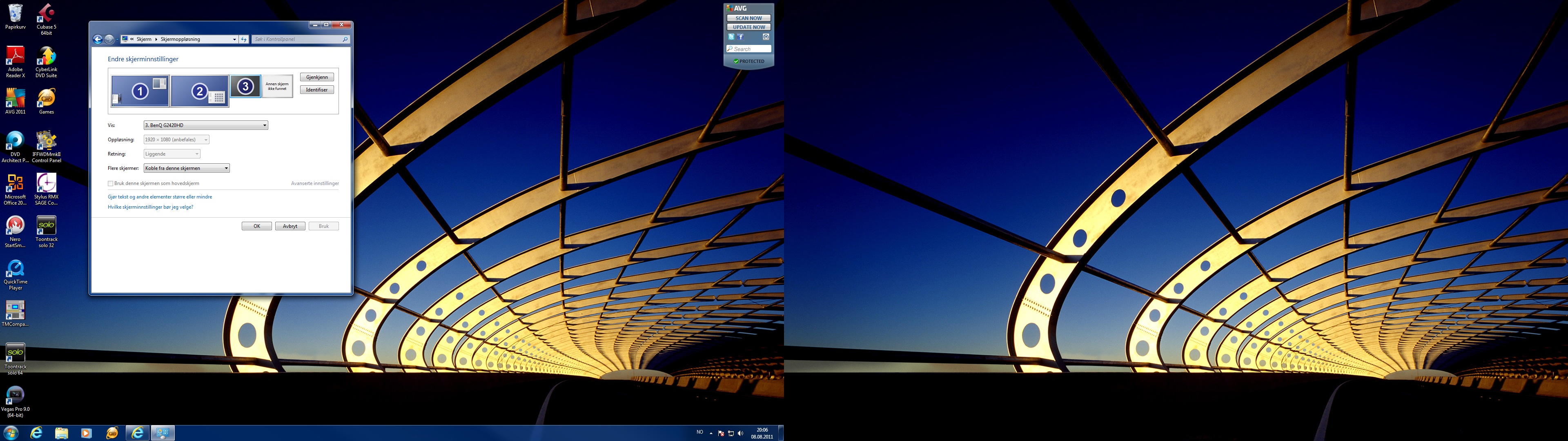
Task: Enable 'Bruk denne skjermen som hovedskjerm' checkbox
Action: coord(110,183)
